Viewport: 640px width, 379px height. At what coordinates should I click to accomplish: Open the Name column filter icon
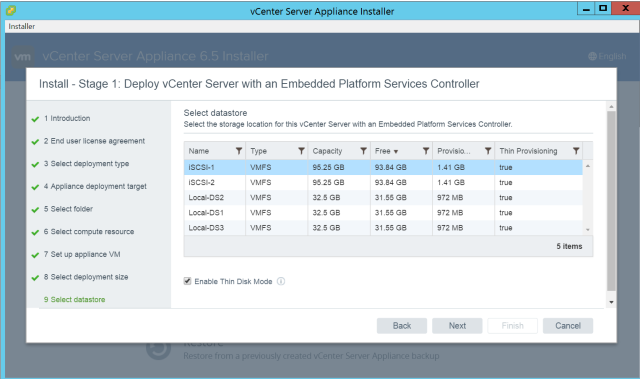(x=239, y=151)
